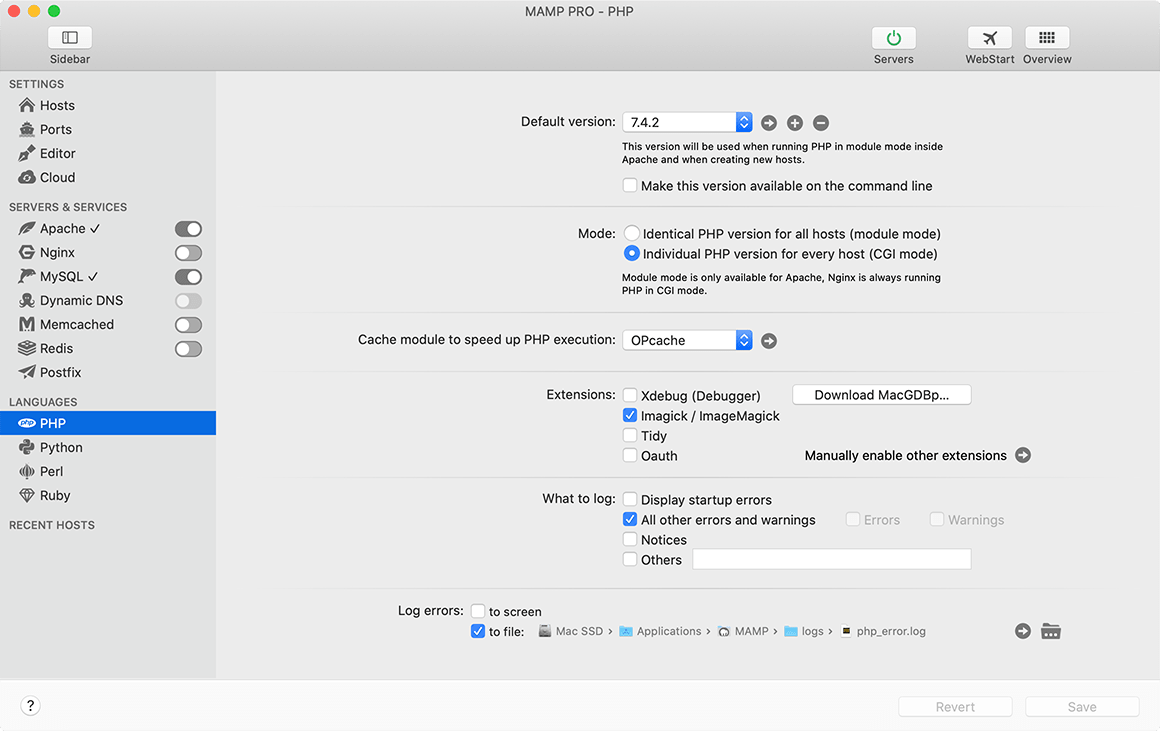Click arrow next to Manually enable other extensions
This screenshot has width=1160, height=731.
pos(1022,455)
